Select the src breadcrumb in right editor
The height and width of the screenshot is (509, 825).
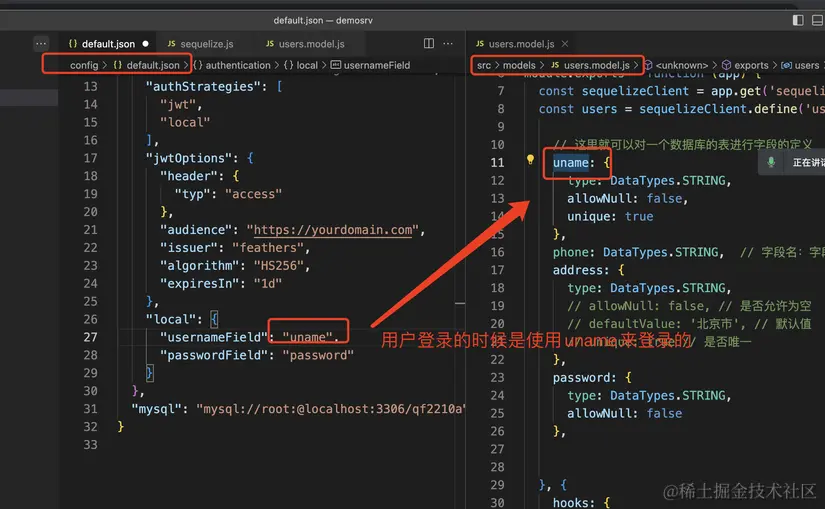point(484,65)
